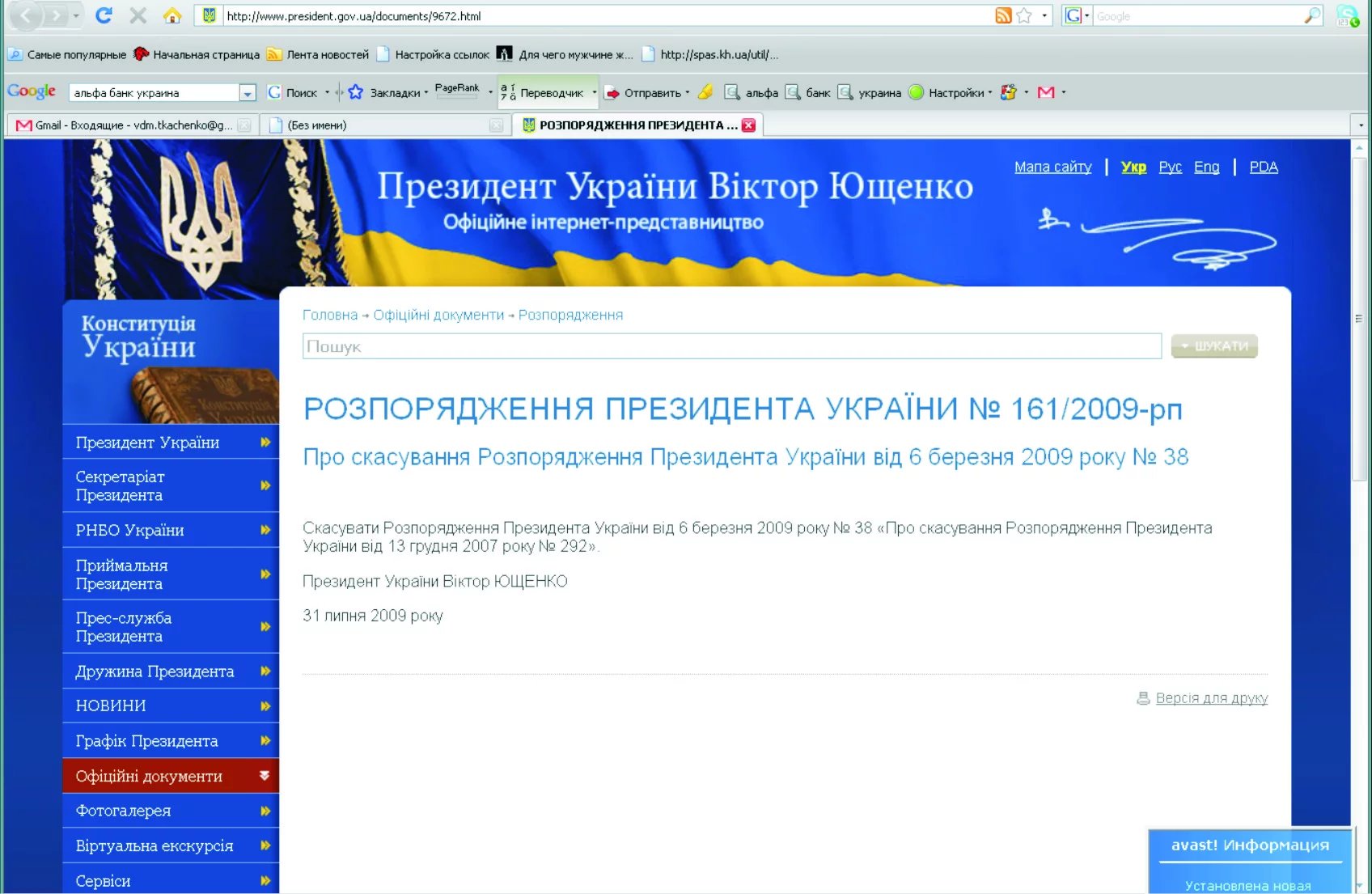Click the printer icon beside Версія для друку
Image resolution: width=1372 pixels, height=894 pixels.
click(x=1143, y=697)
